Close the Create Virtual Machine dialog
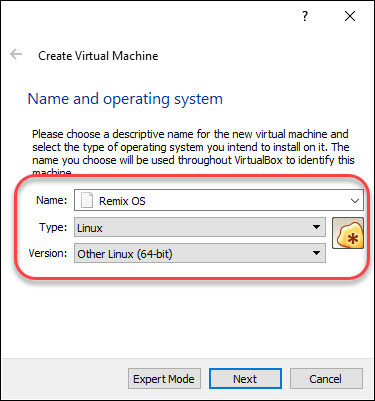 [350, 16]
